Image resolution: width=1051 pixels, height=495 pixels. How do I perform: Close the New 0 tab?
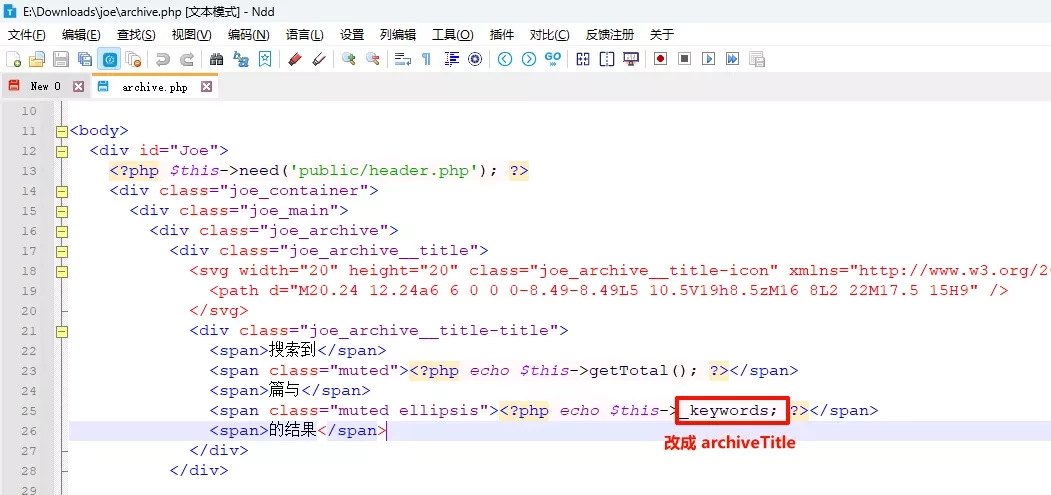[x=78, y=87]
